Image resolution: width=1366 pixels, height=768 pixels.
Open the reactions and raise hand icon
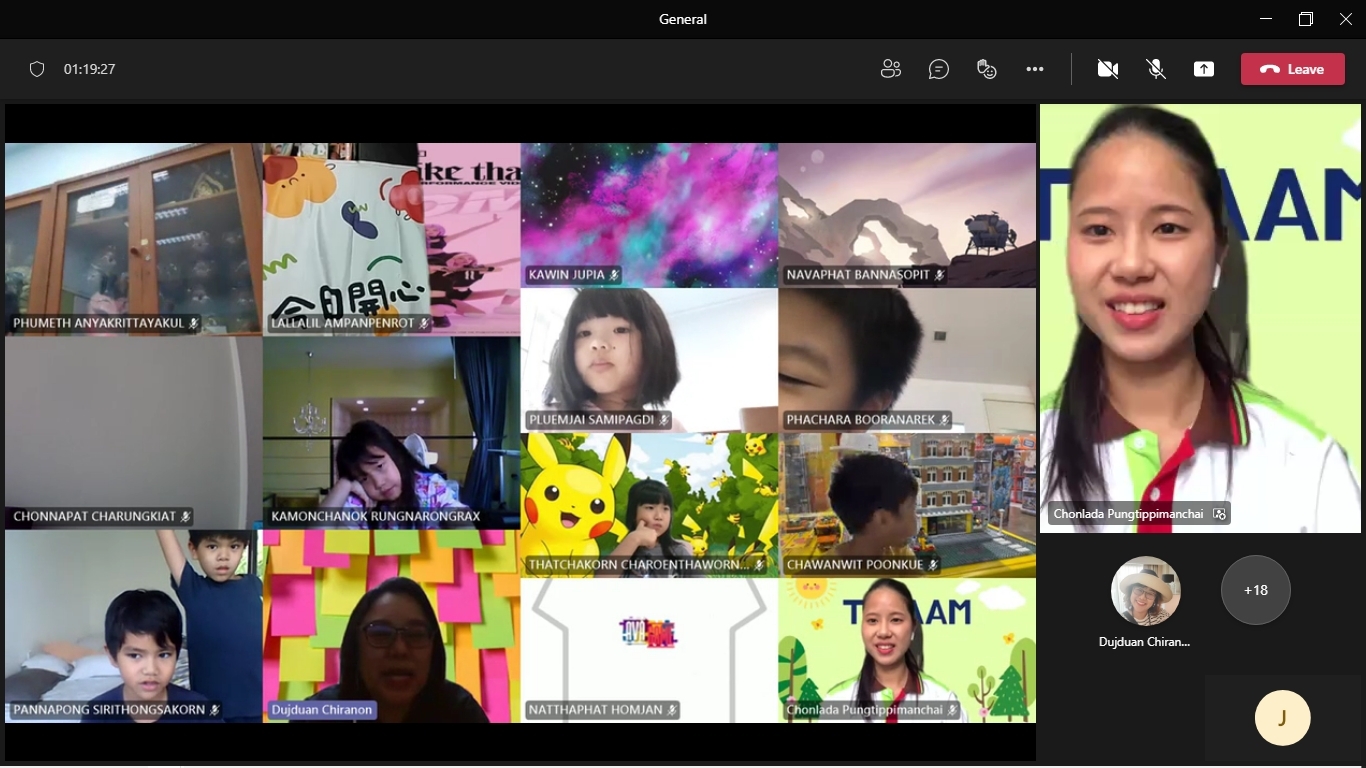(x=987, y=69)
